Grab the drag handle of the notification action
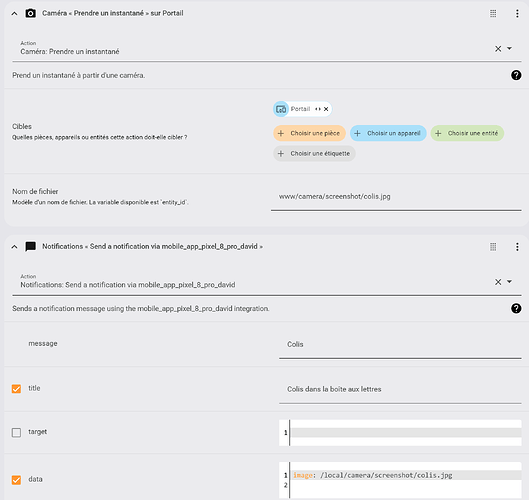 click(493, 247)
